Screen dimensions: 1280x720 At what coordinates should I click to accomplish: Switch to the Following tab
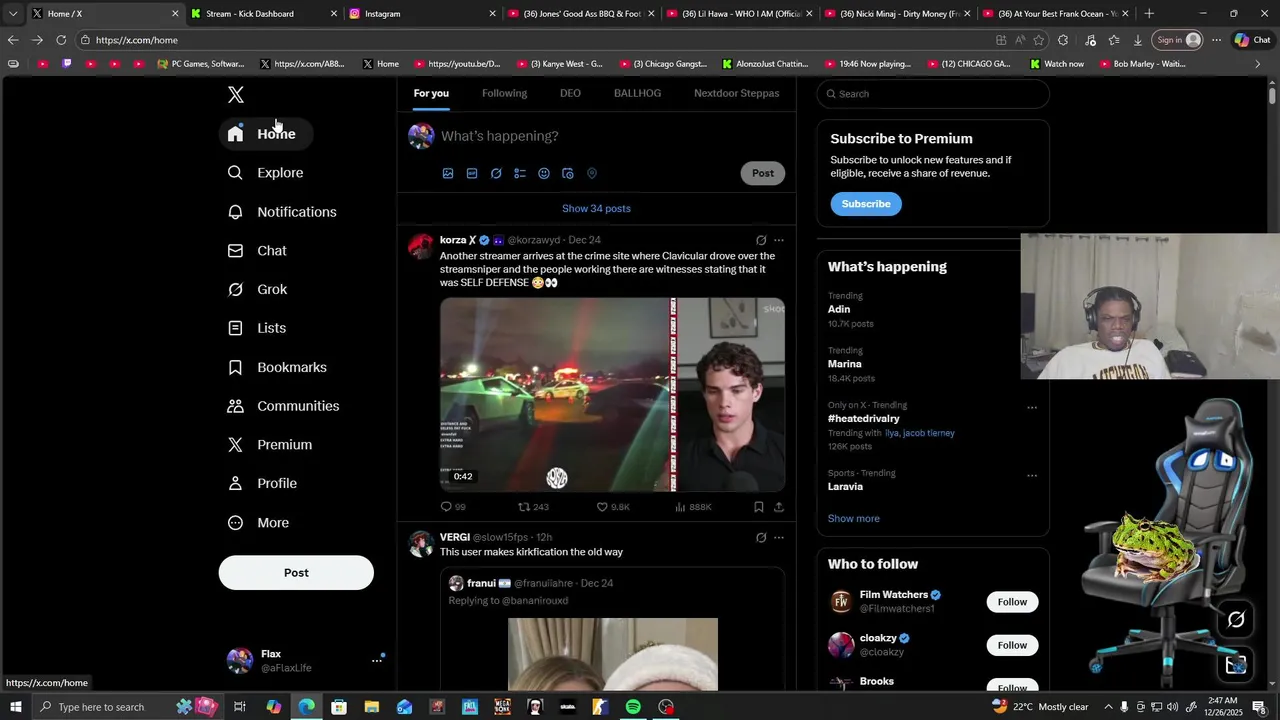click(504, 93)
